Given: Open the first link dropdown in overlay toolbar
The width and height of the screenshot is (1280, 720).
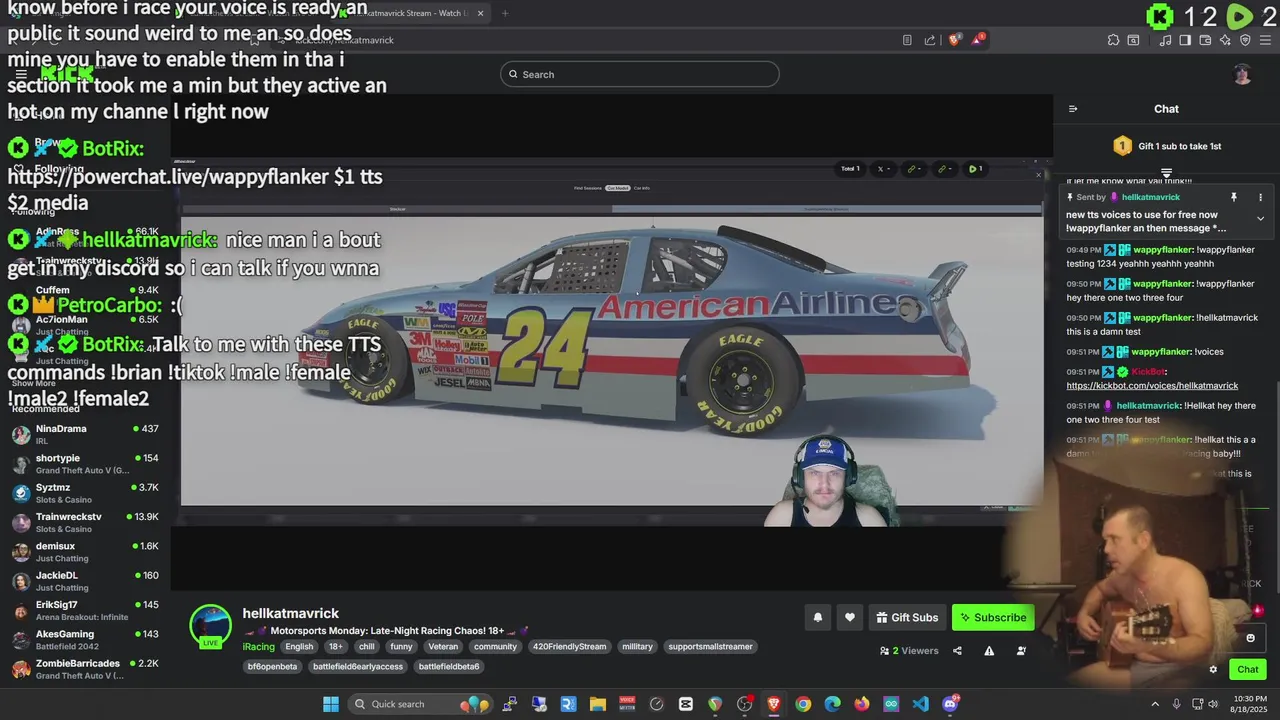Looking at the screenshot, I should click(914, 169).
